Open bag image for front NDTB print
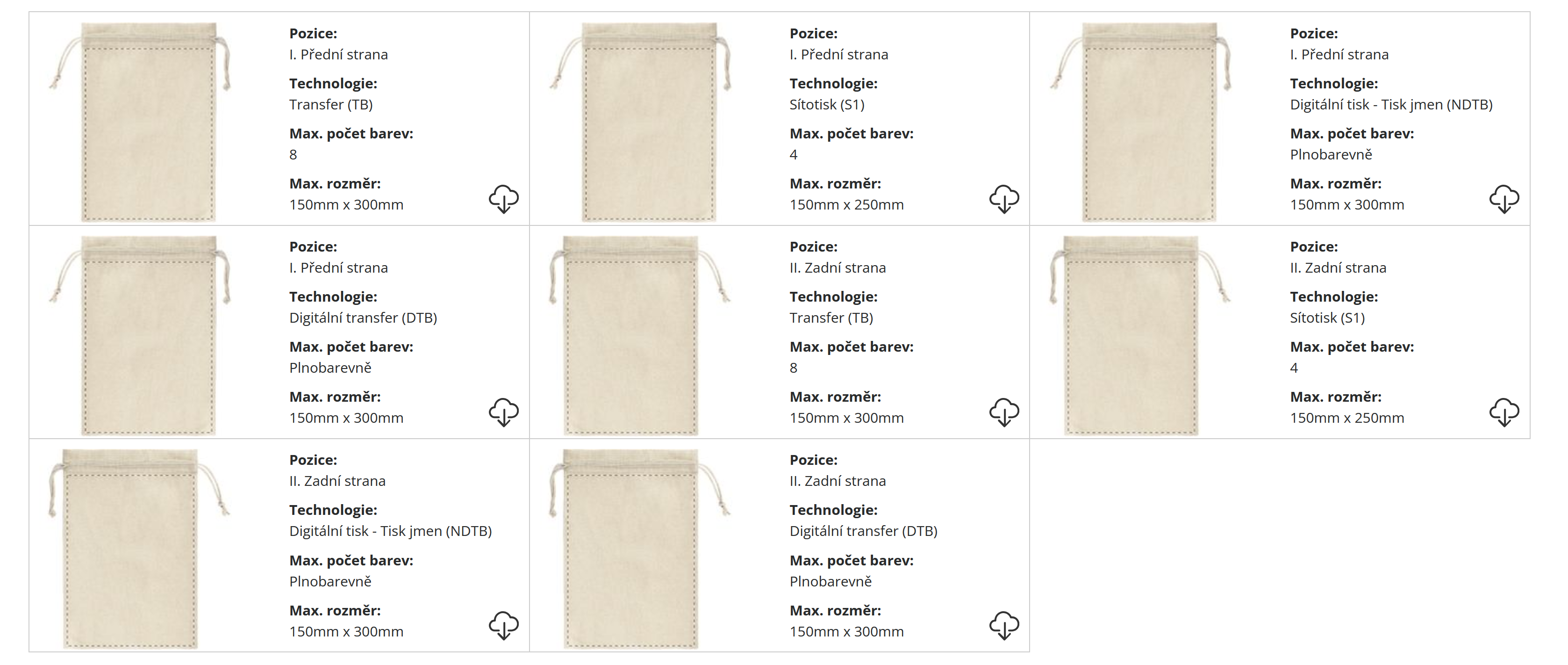1568x665 pixels. tap(1149, 122)
